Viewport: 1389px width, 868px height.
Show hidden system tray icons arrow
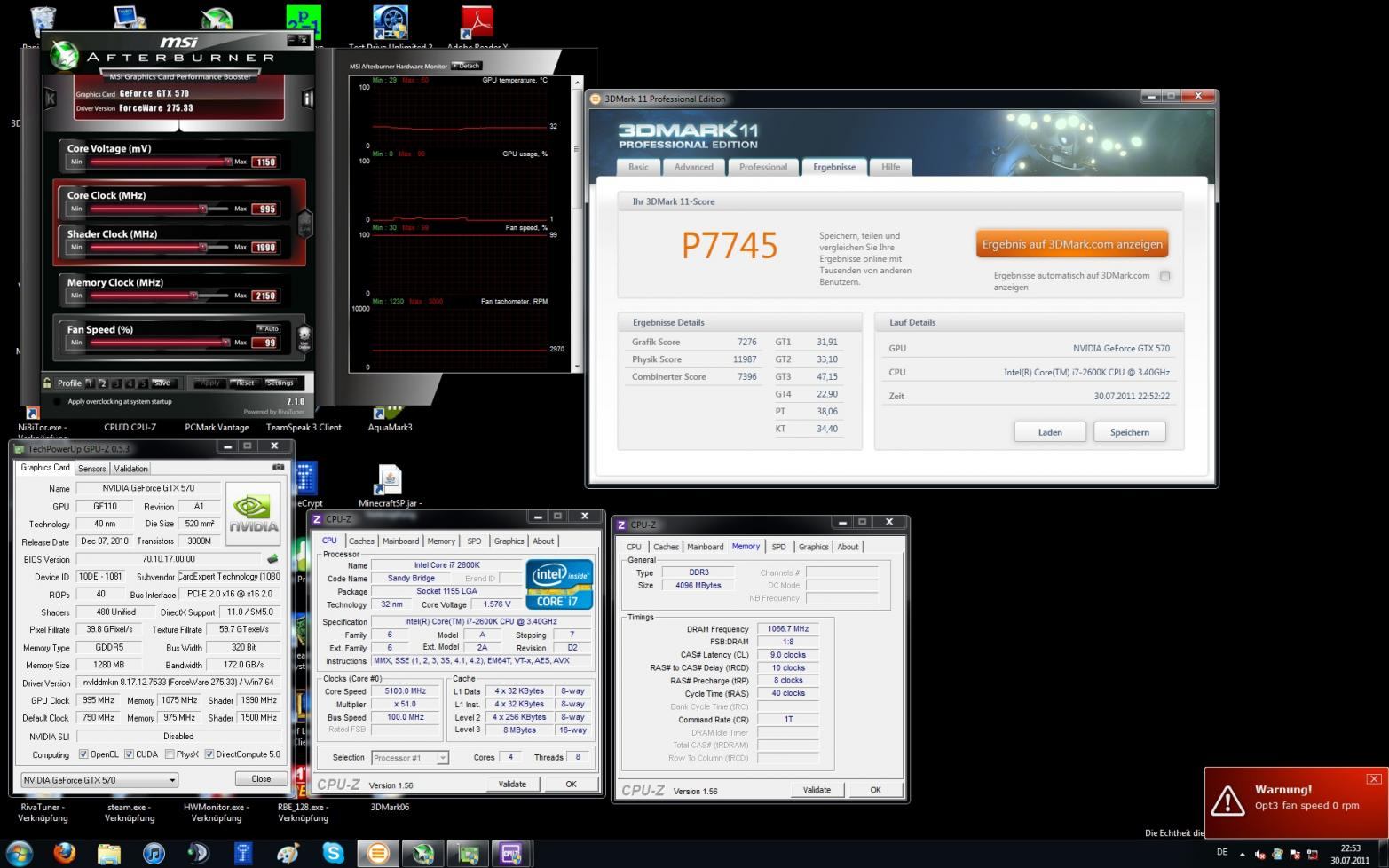click(x=1242, y=854)
